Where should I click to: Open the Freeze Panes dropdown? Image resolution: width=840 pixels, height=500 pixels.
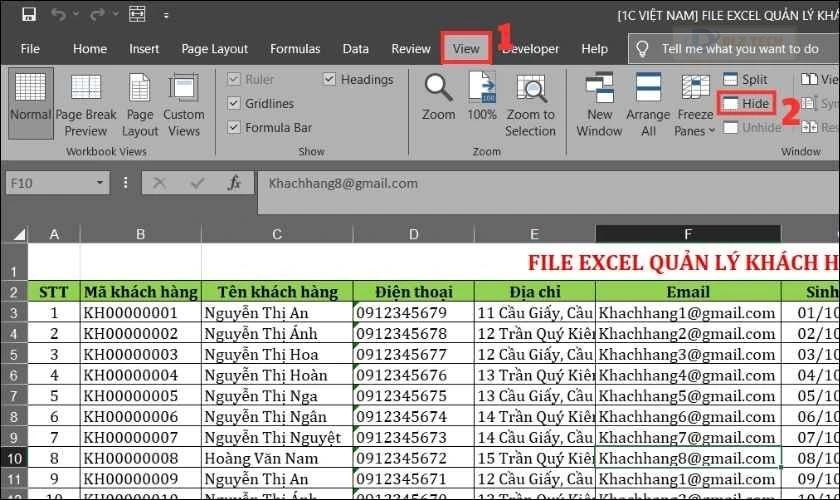695,104
